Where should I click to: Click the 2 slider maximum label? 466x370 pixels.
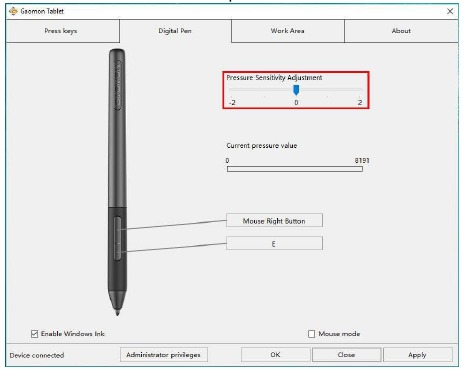pos(360,102)
